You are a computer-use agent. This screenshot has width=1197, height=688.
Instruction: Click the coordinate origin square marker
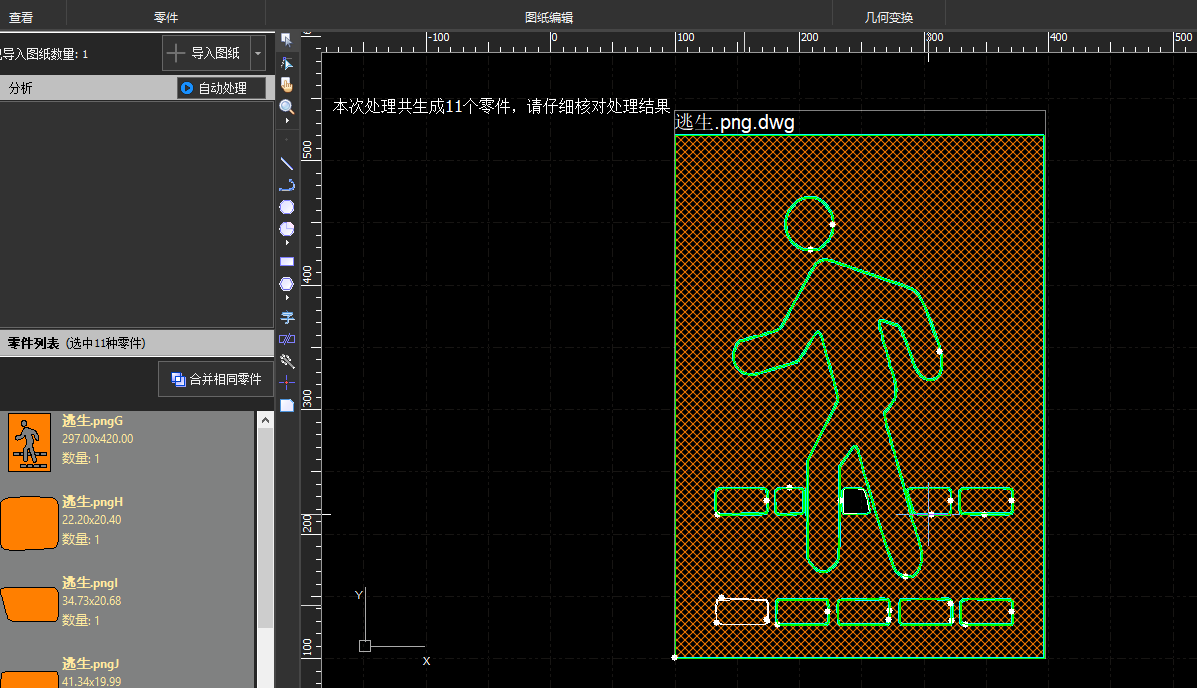(365, 646)
